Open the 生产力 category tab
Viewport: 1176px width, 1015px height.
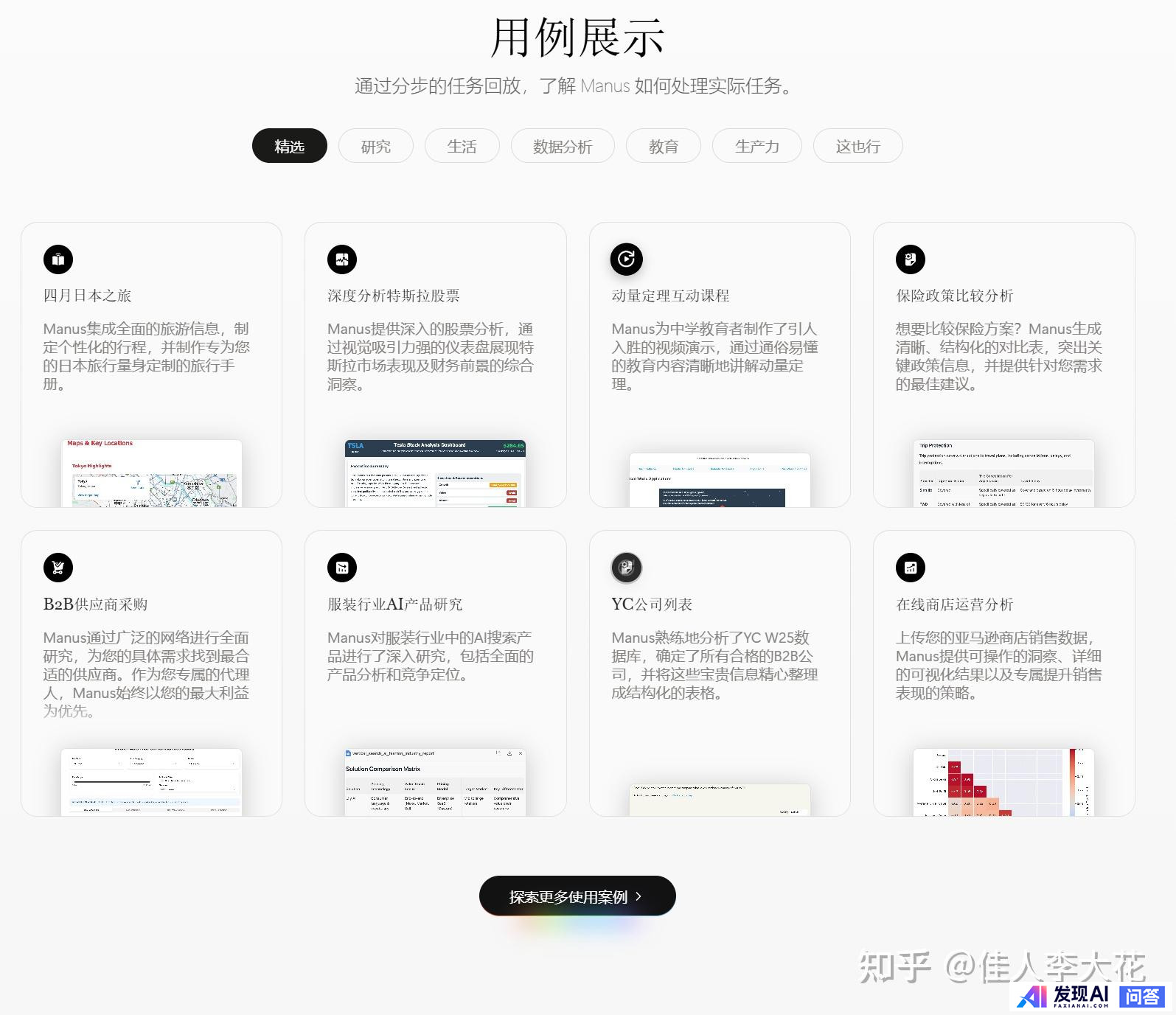pos(756,146)
